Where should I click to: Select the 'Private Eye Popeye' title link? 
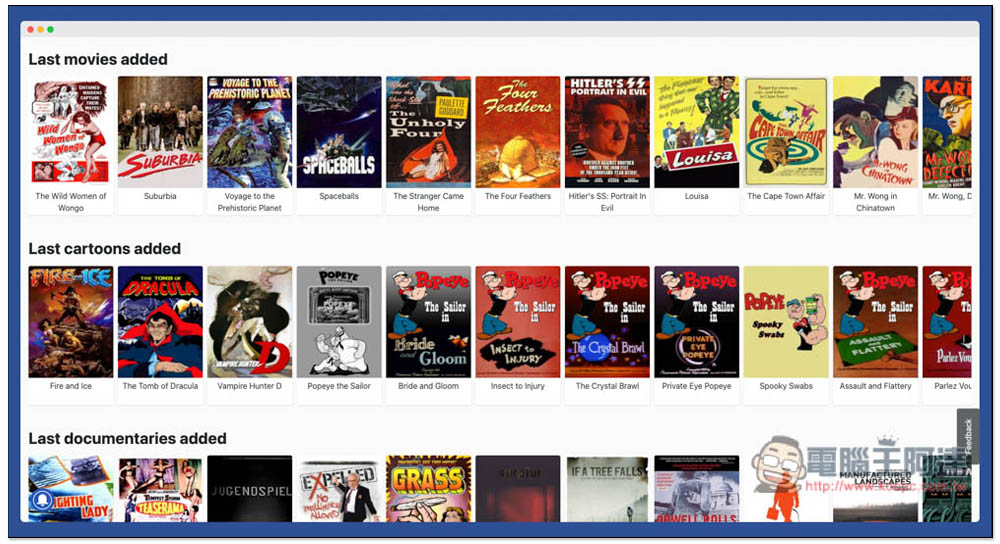click(x=697, y=386)
